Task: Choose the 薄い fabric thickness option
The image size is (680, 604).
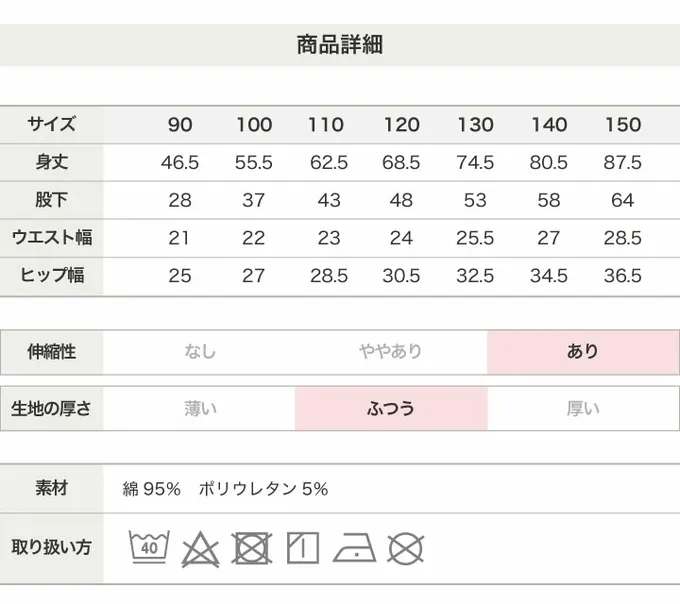Action: [199, 408]
